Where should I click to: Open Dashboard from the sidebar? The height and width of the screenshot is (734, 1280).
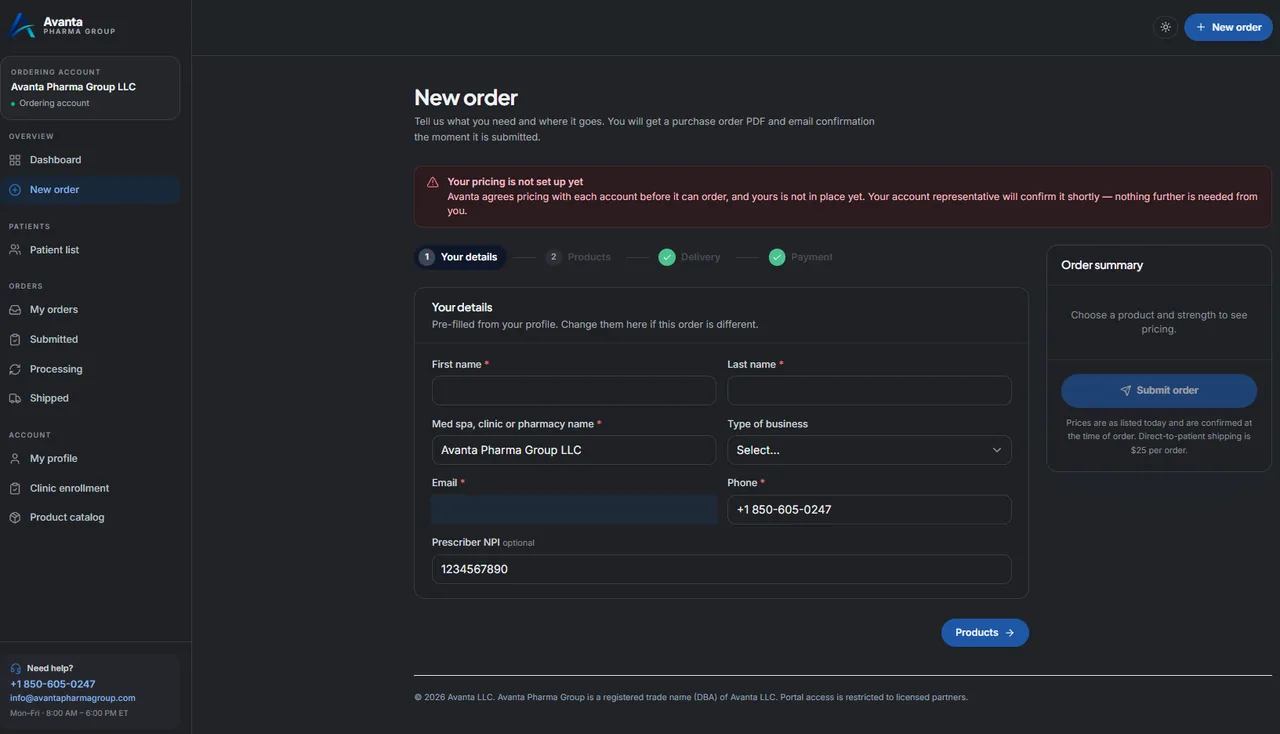point(91,160)
